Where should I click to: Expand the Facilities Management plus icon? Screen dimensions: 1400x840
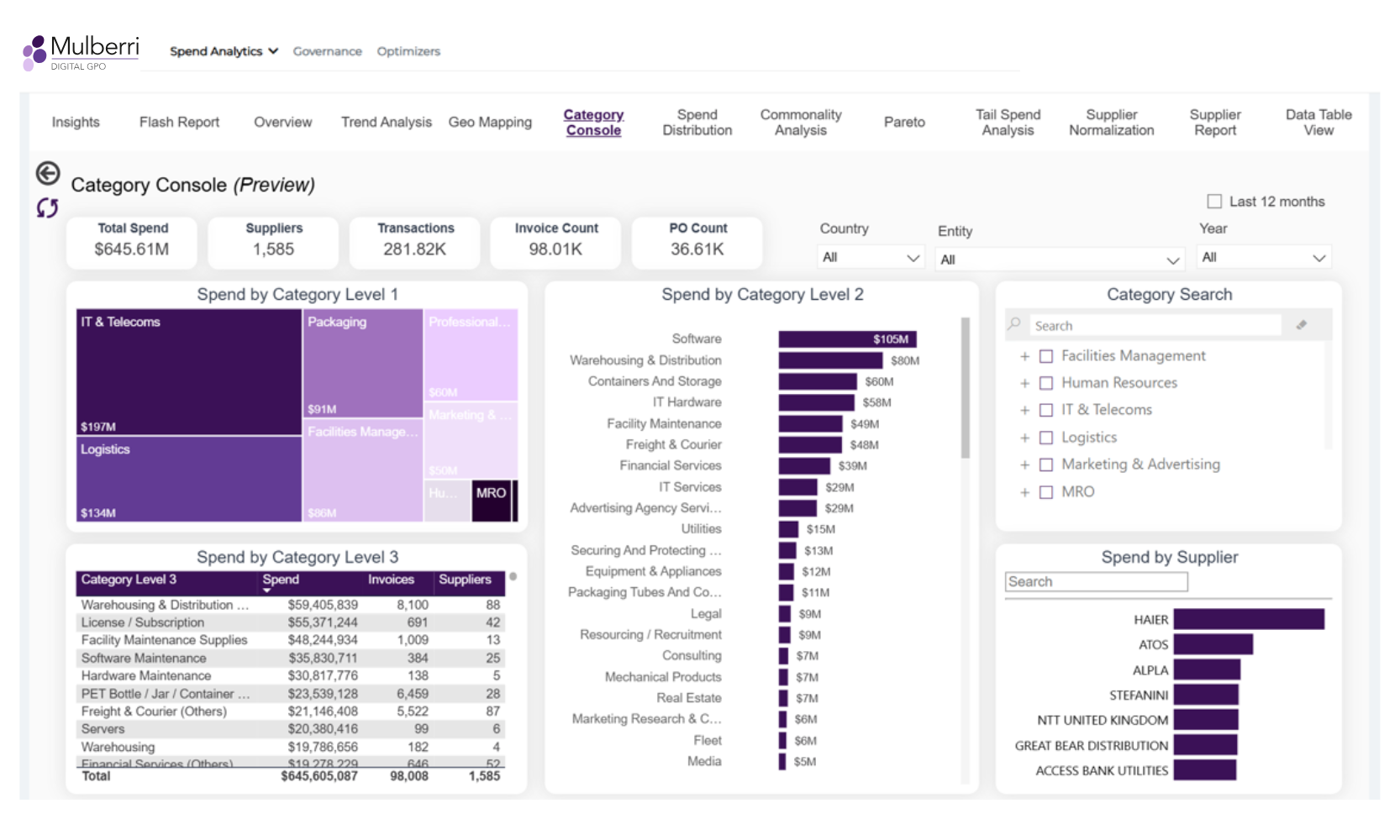tap(1024, 357)
